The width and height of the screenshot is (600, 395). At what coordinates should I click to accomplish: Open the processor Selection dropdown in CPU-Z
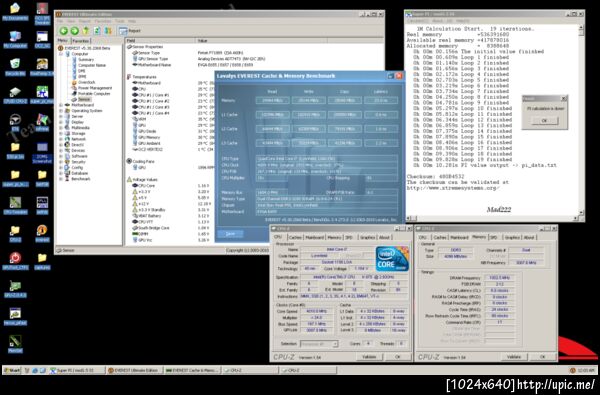pos(319,344)
